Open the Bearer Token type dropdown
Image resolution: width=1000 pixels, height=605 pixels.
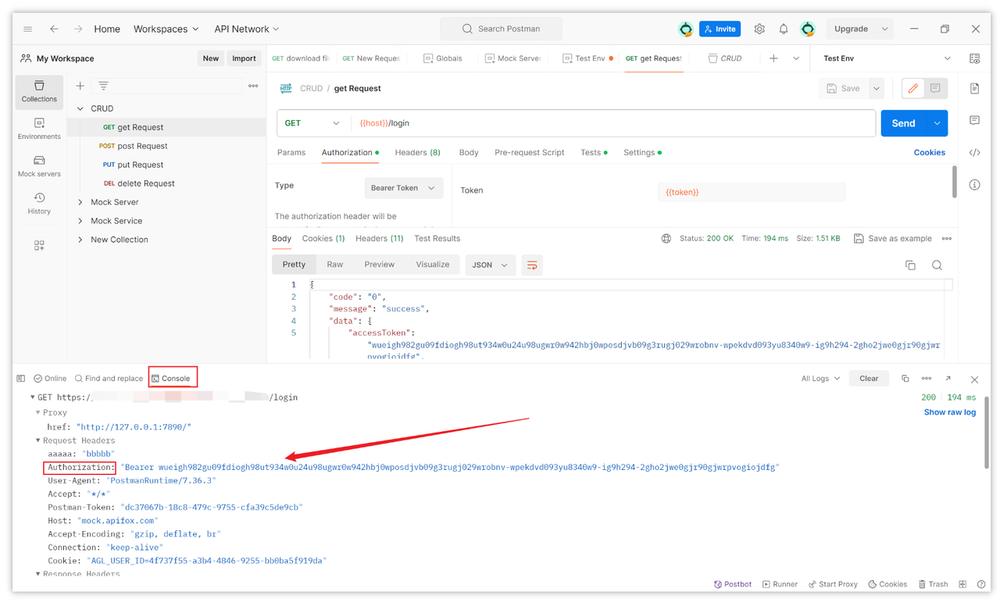[x=404, y=188]
